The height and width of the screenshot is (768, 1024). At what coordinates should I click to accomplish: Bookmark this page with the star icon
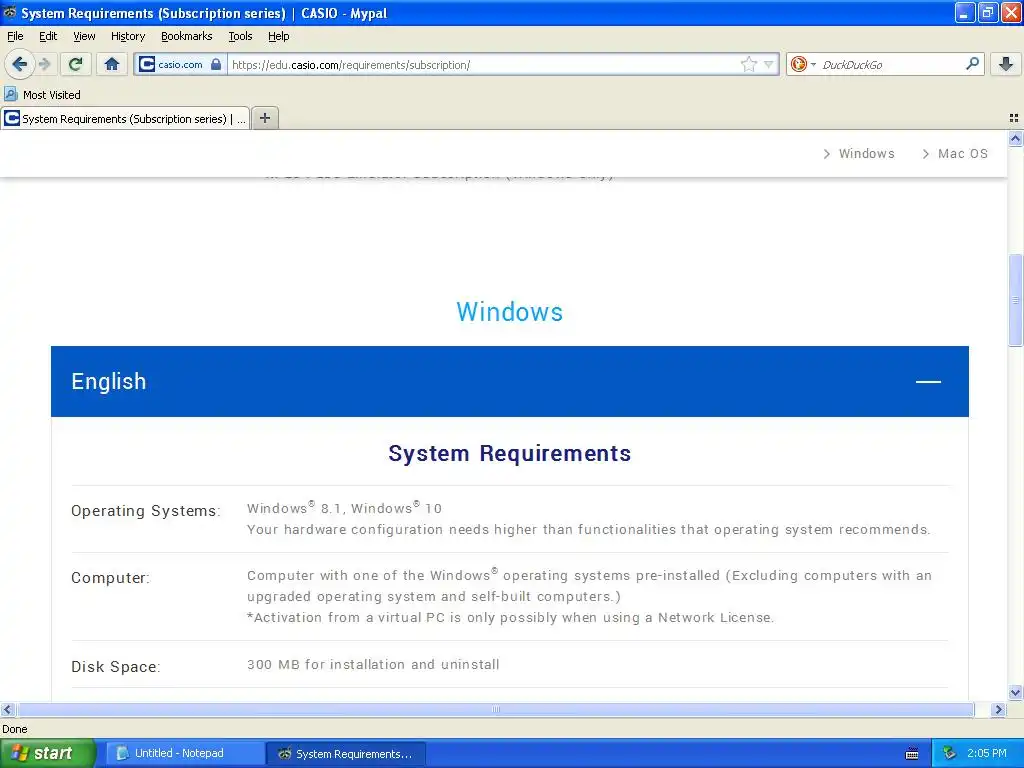(x=748, y=64)
